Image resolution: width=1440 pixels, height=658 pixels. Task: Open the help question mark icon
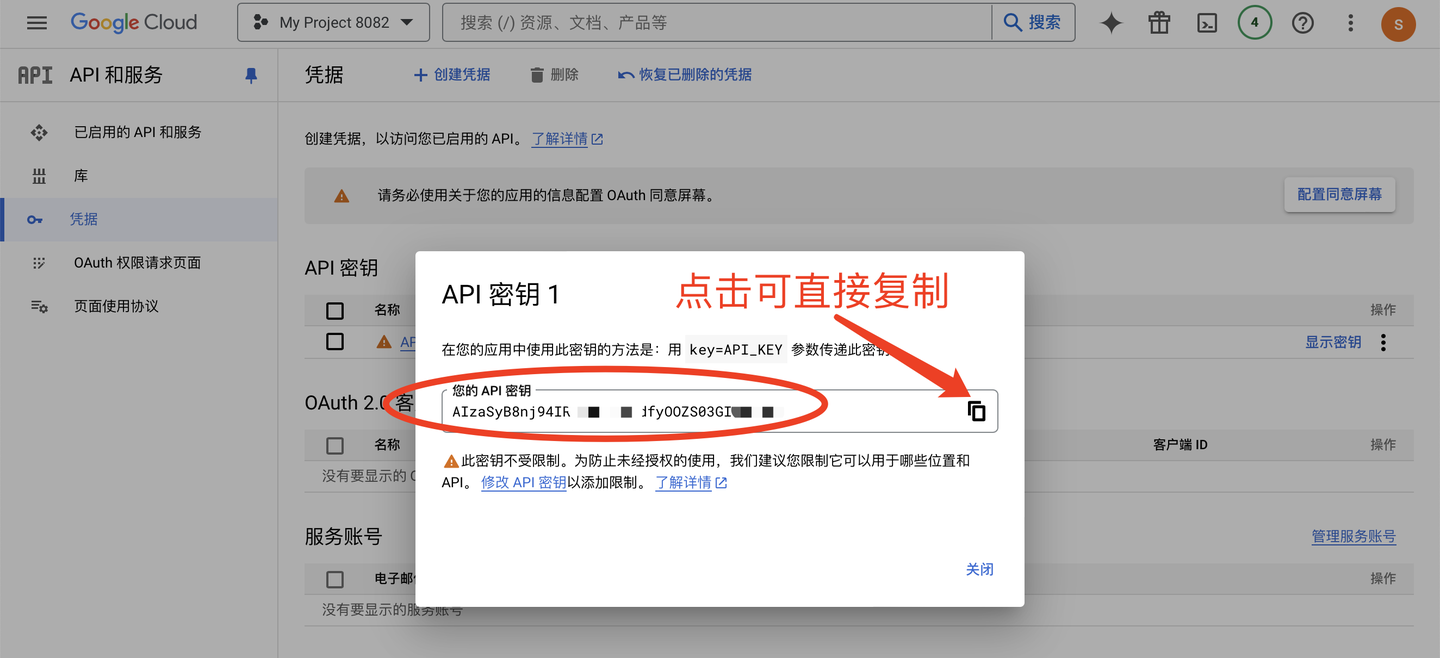pos(1302,23)
